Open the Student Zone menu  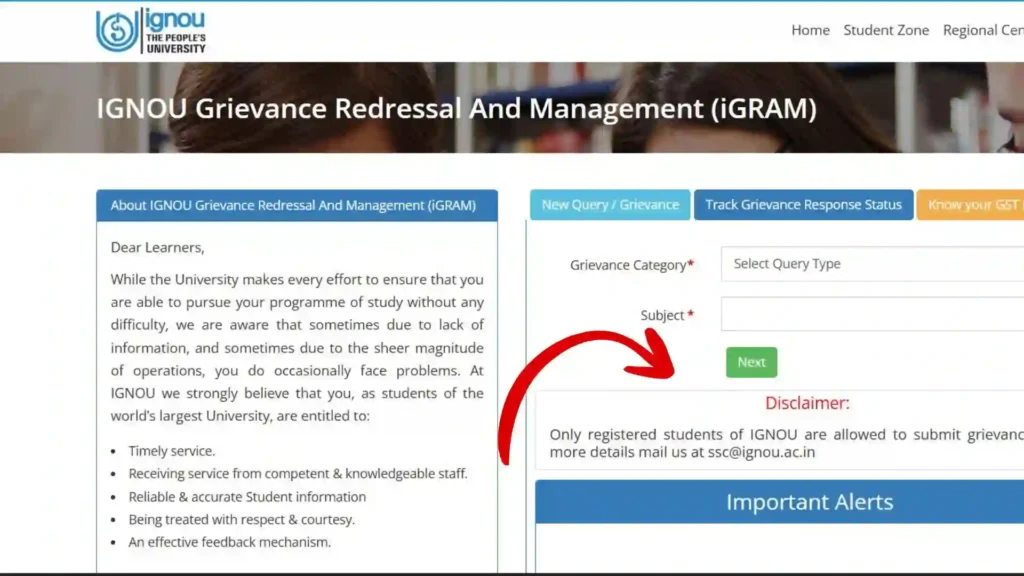pos(886,30)
